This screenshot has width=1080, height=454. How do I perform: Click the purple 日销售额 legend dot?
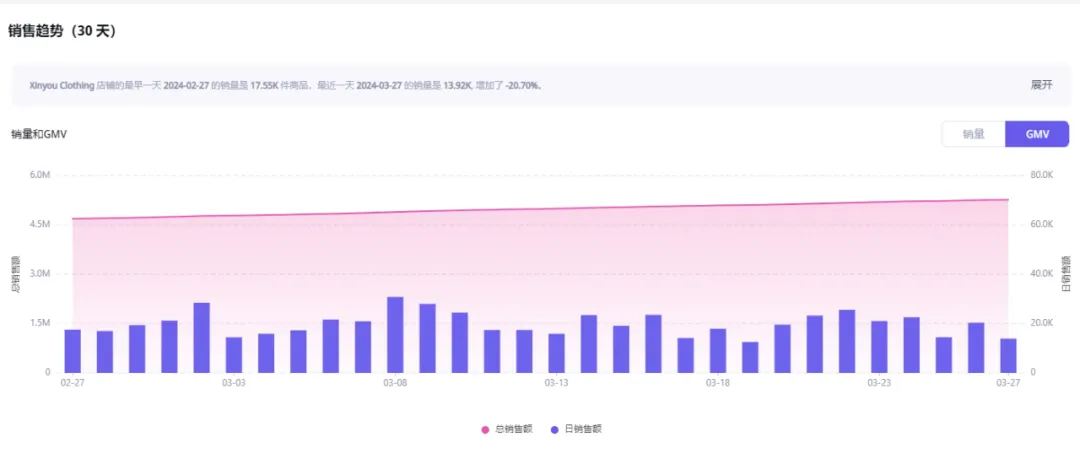click(555, 429)
